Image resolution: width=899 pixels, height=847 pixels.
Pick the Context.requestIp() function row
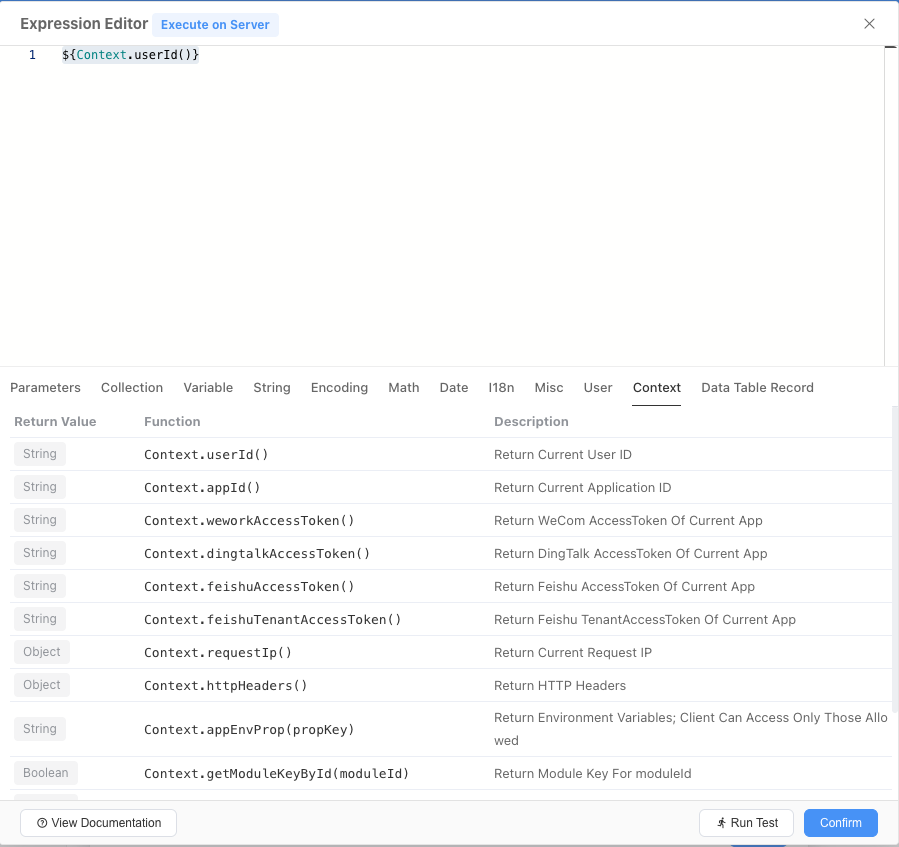(x=217, y=653)
